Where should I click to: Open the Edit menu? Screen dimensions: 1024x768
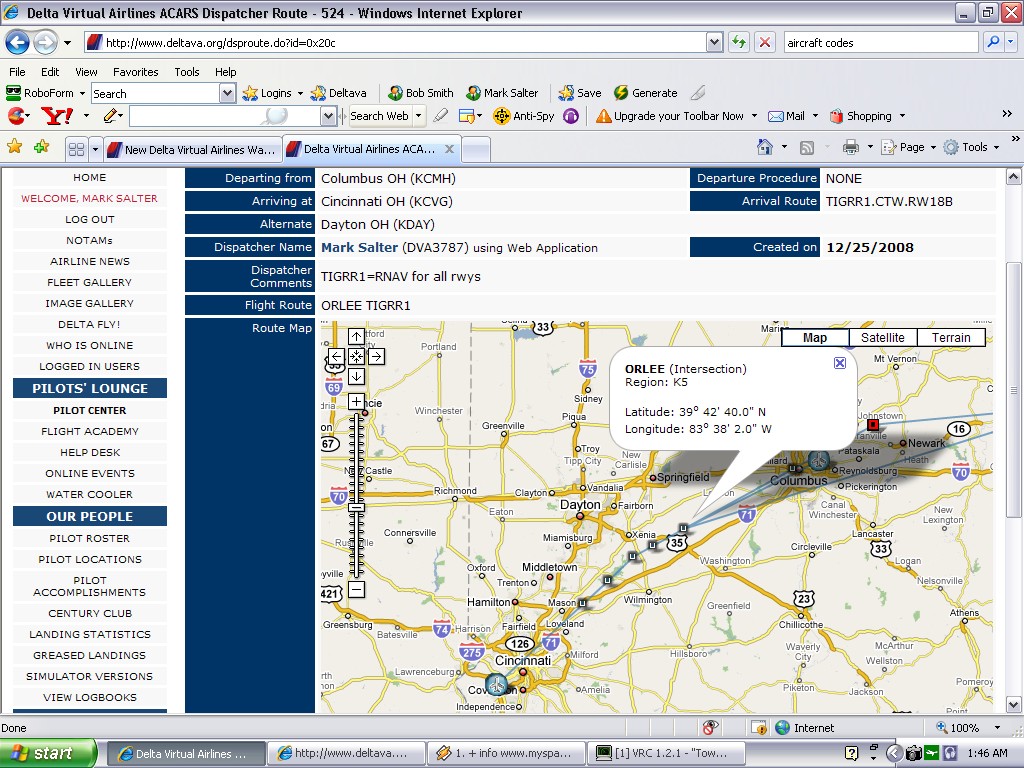pos(50,72)
